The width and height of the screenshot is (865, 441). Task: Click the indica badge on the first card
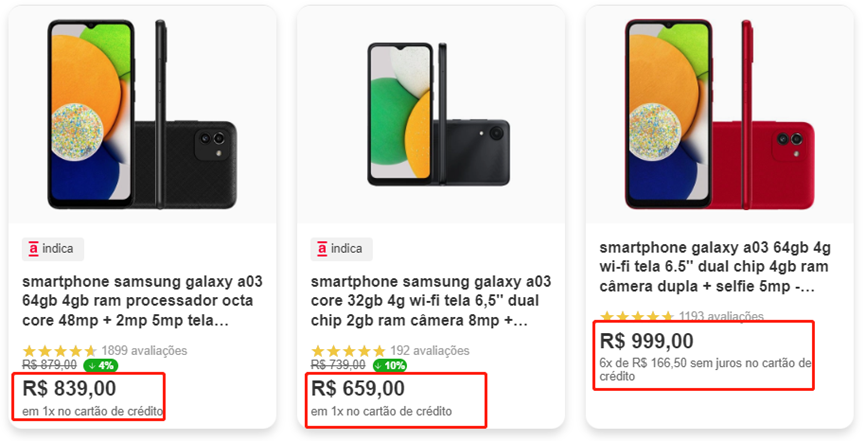pyautogui.click(x=53, y=249)
